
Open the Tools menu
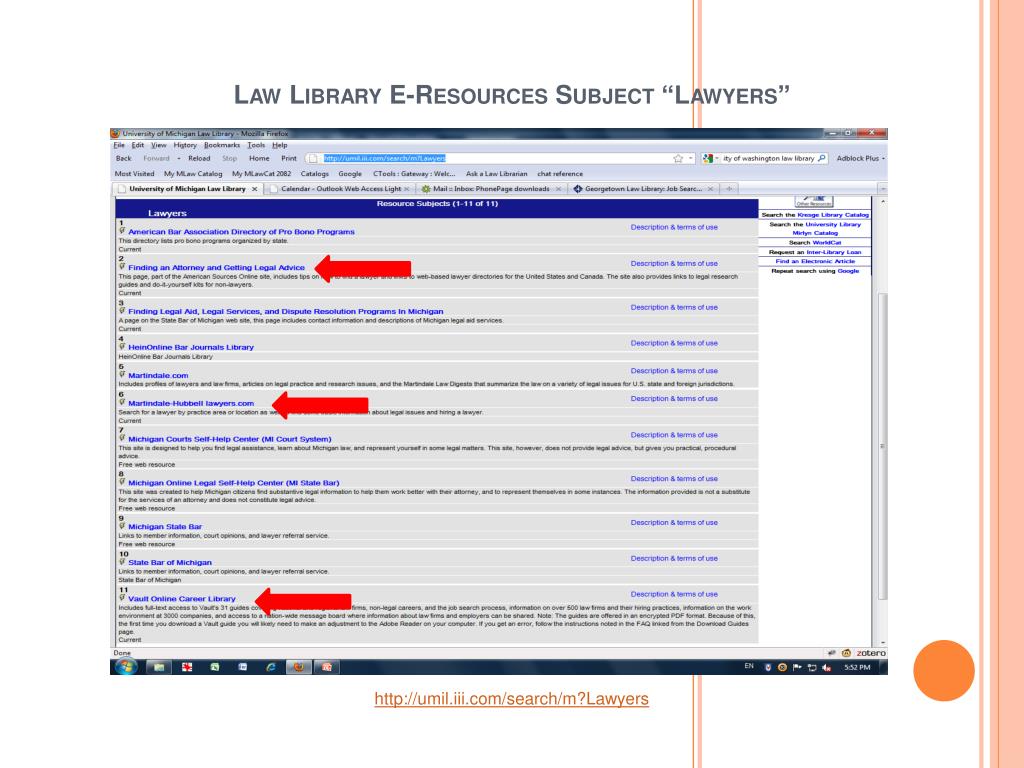pyautogui.click(x=256, y=146)
